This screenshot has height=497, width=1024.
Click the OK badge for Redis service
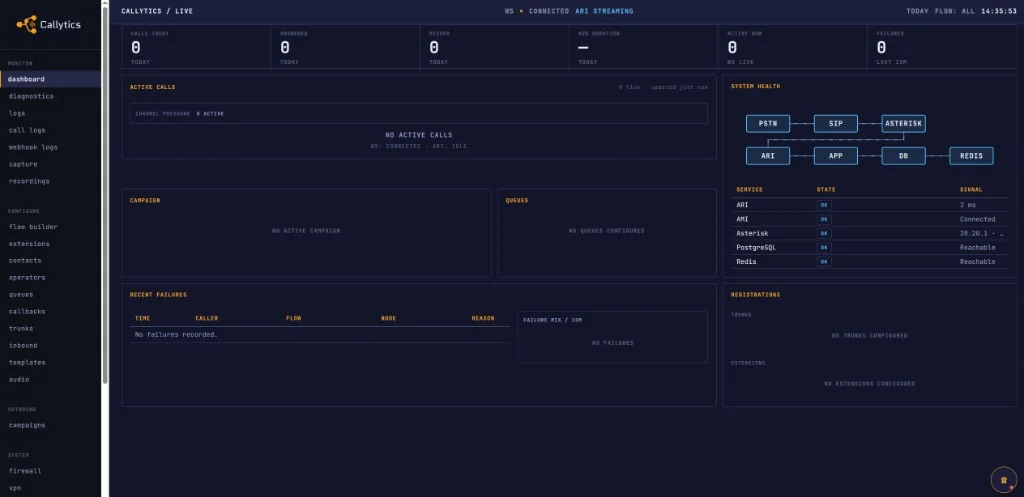tap(824, 262)
